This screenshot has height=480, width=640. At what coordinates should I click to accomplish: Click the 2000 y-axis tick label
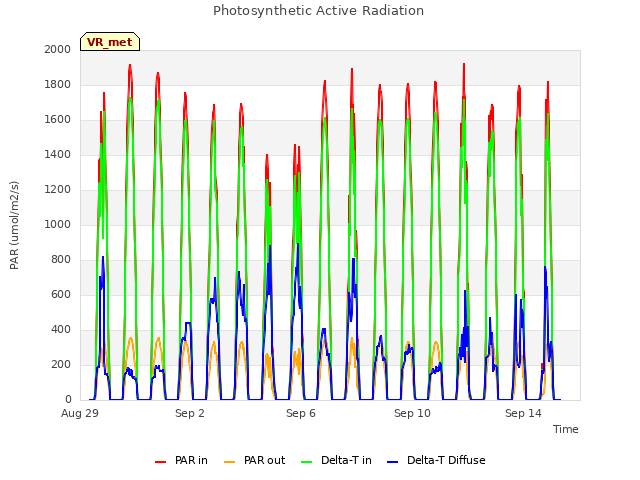coord(58,49)
